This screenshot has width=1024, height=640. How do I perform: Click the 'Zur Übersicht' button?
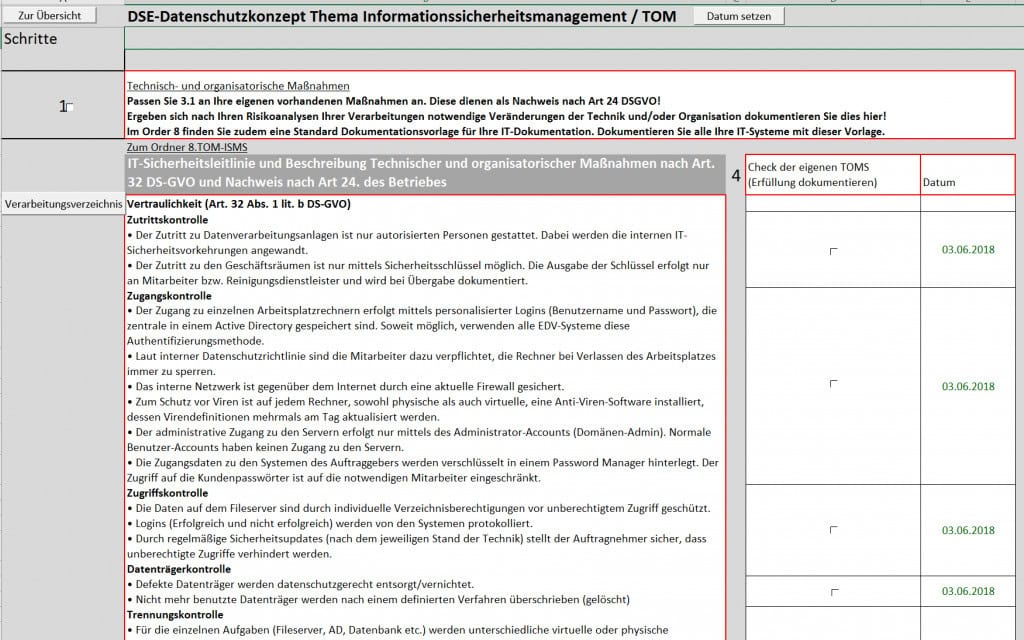click(50, 16)
